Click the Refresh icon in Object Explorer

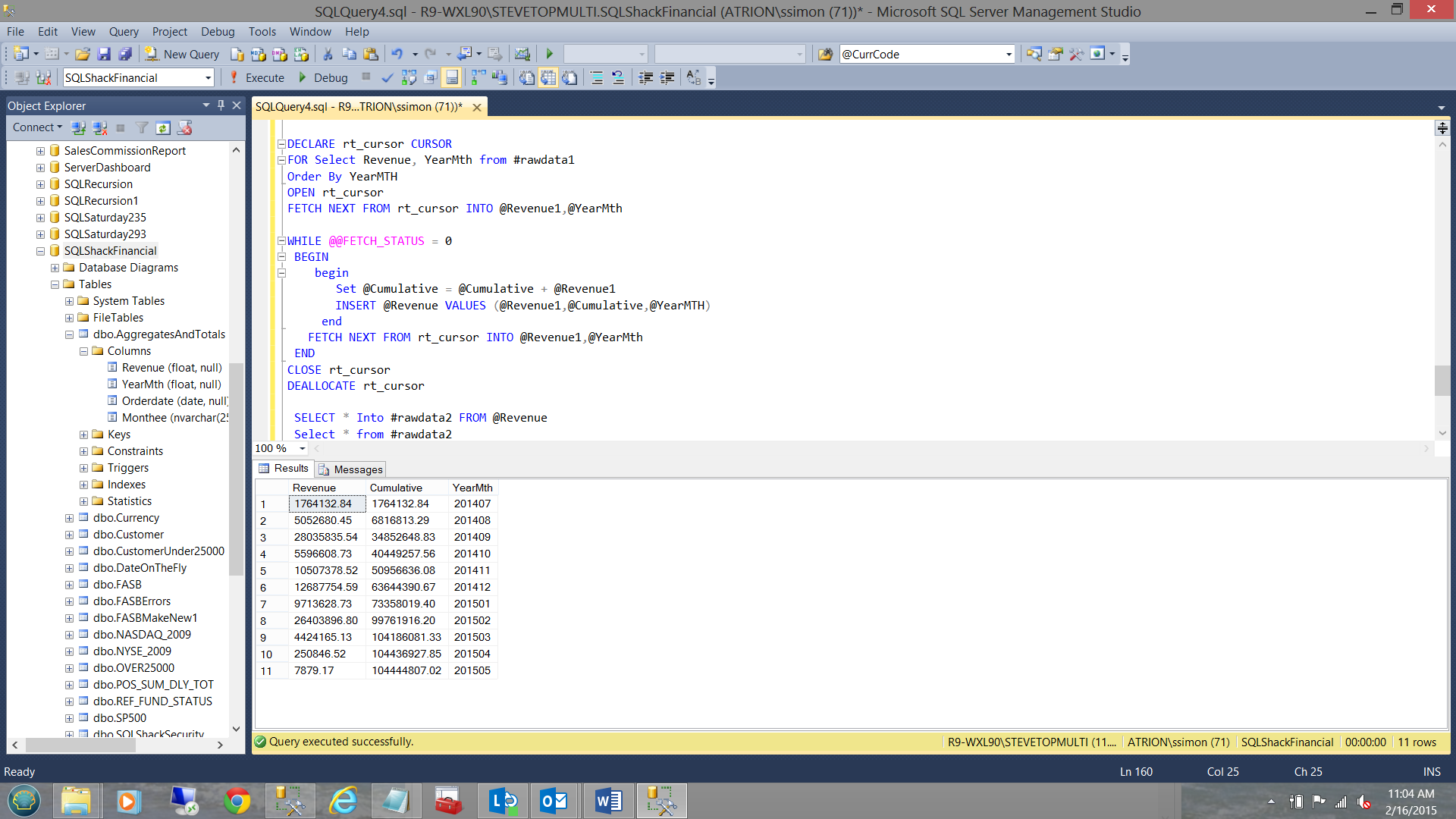pos(163,127)
